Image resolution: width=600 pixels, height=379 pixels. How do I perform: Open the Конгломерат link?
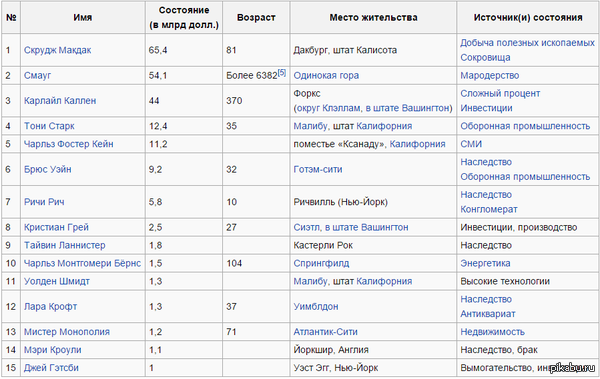(x=489, y=209)
